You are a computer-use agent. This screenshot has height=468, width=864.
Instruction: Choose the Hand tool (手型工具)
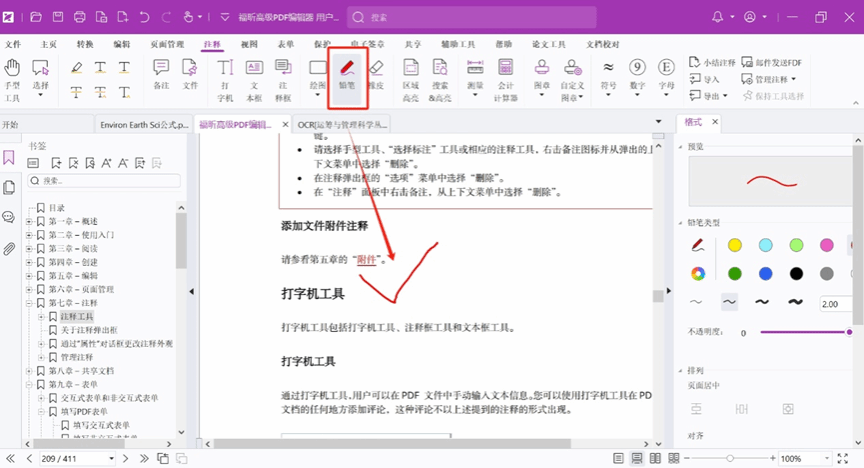pyautogui.click(x=12, y=78)
